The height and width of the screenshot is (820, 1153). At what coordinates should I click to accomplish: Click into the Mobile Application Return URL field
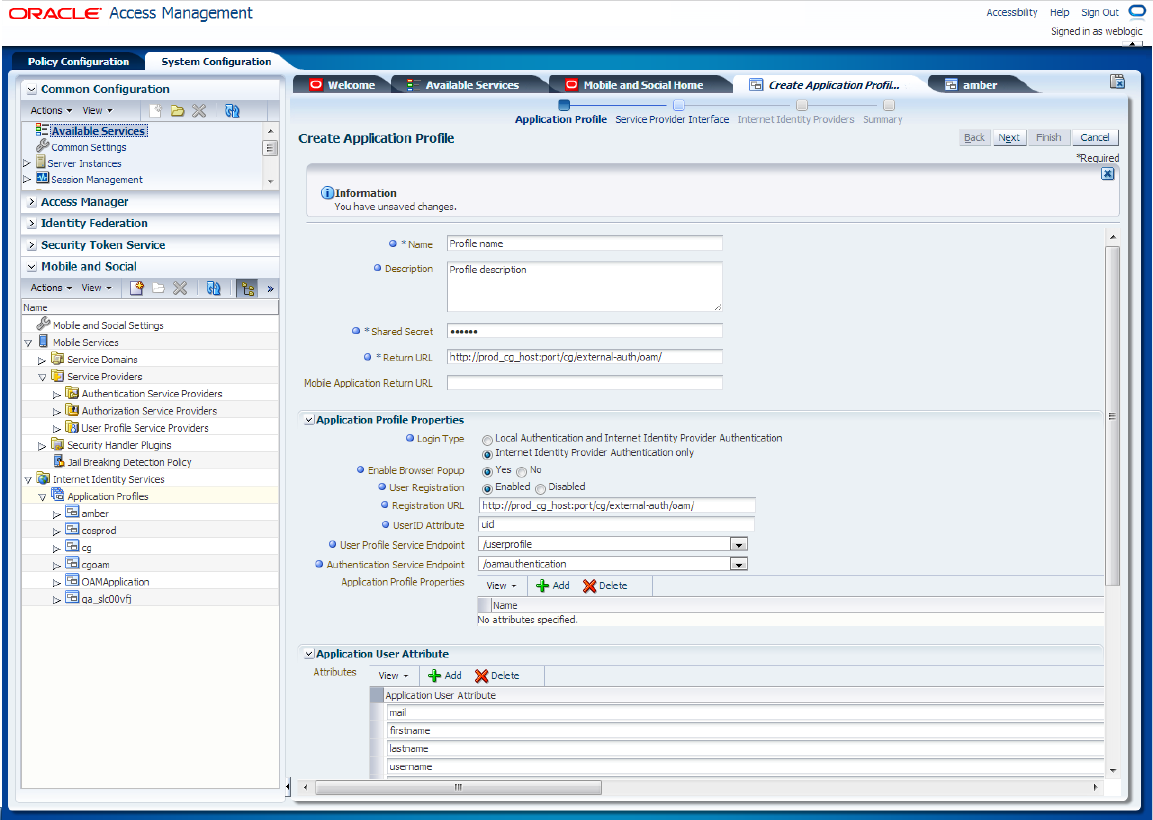(585, 382)
